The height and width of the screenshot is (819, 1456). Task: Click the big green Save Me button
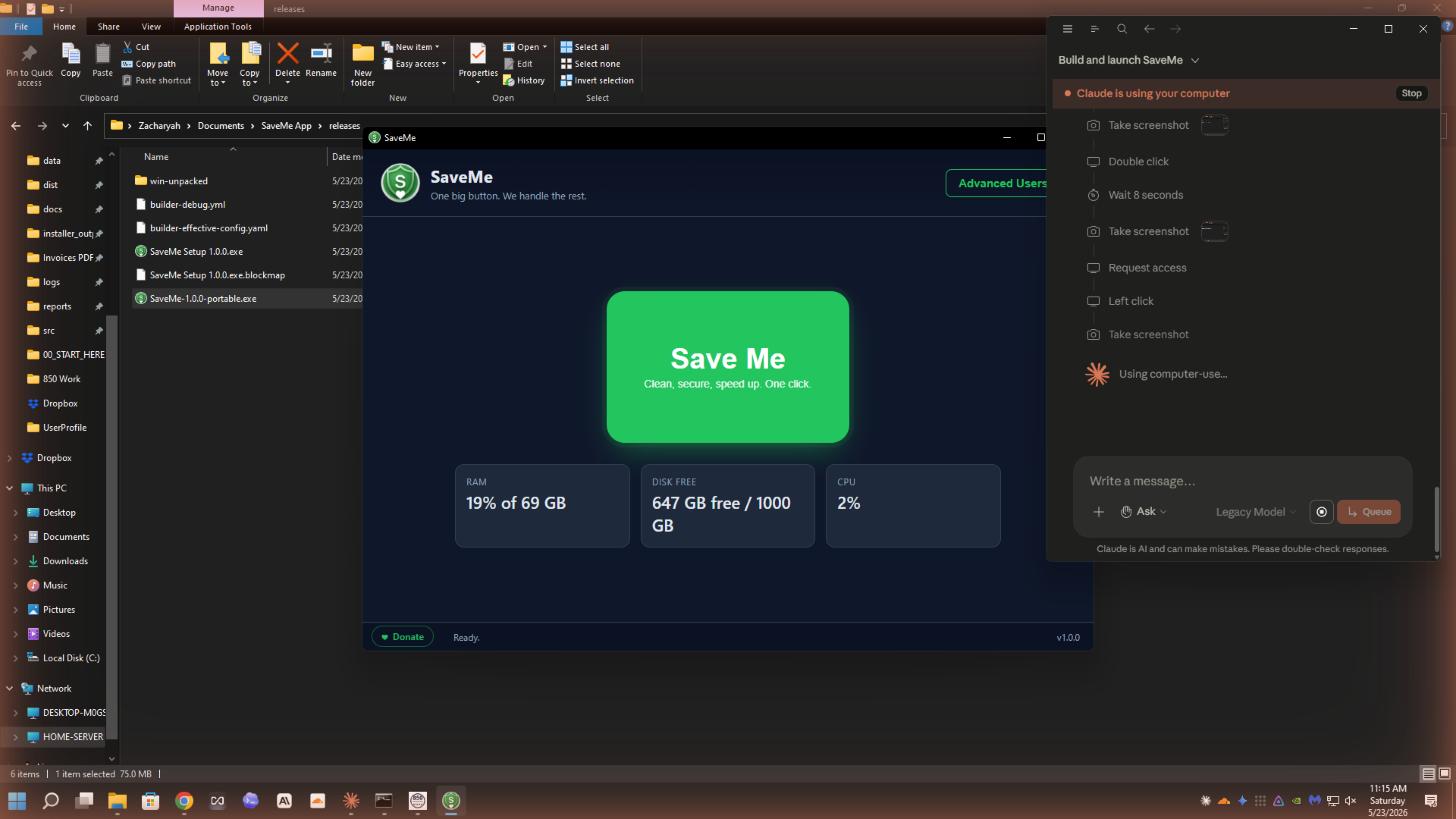click(728, 367)
